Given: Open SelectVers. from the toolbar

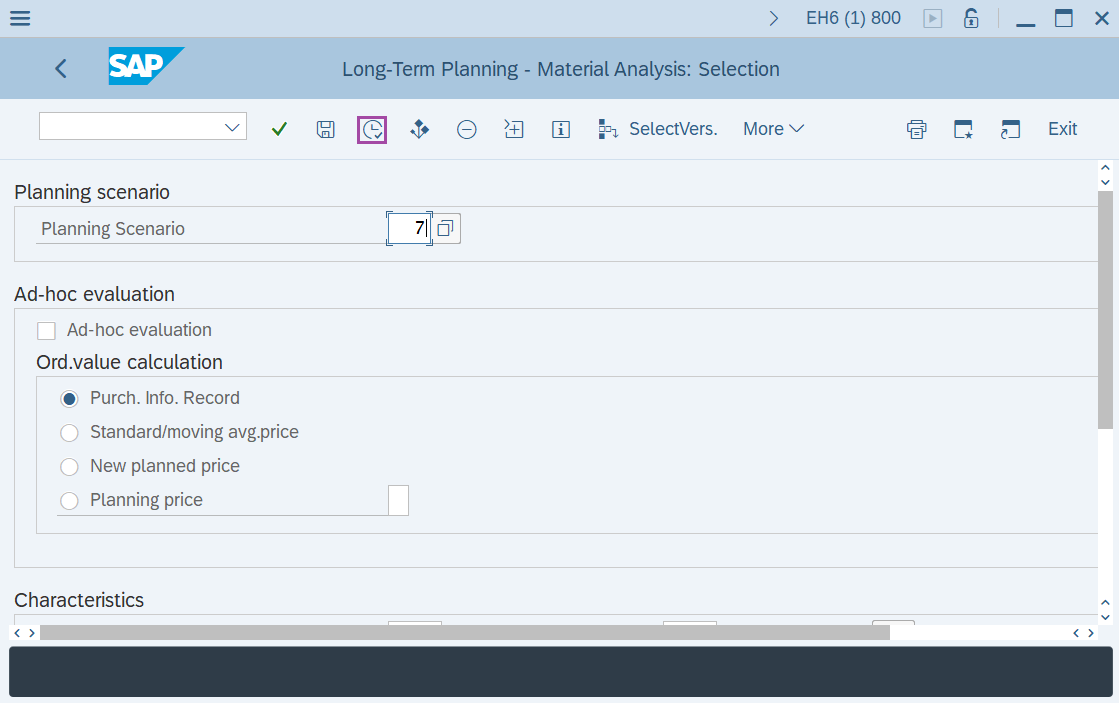Looking at the screenshot, I should coord(658,129).
